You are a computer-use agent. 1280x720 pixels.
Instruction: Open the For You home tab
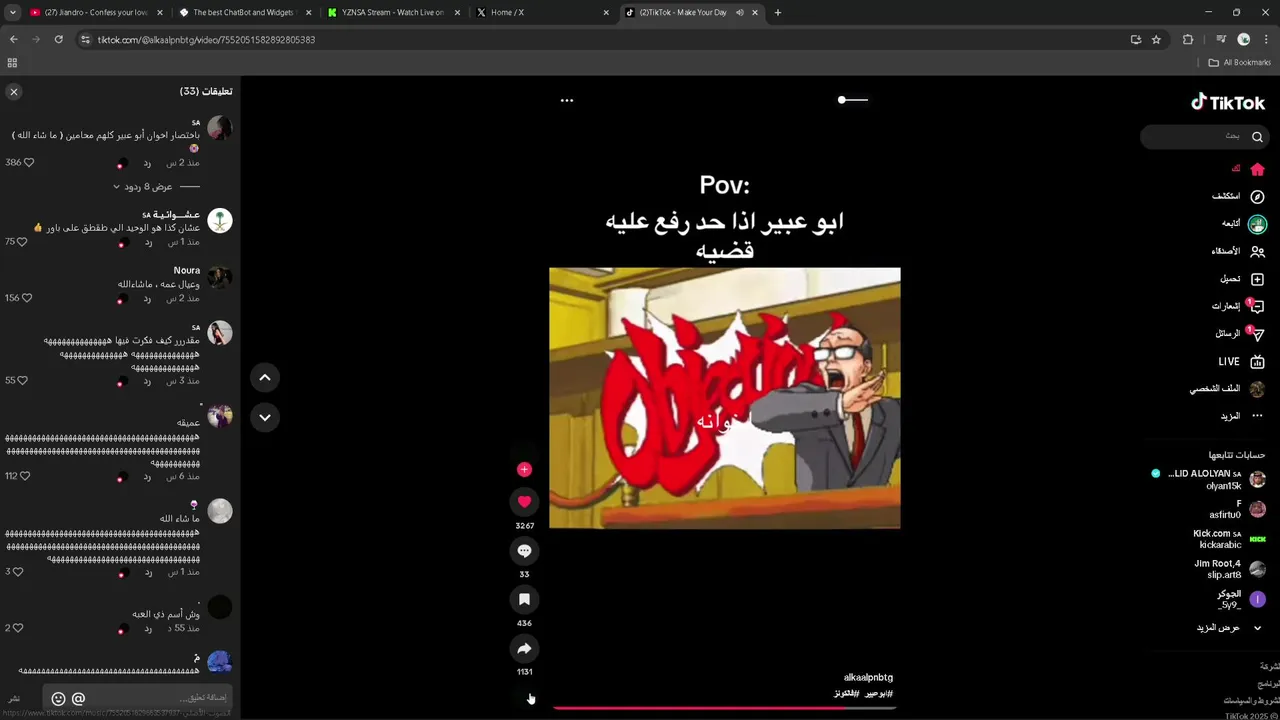coord(1249,169)
